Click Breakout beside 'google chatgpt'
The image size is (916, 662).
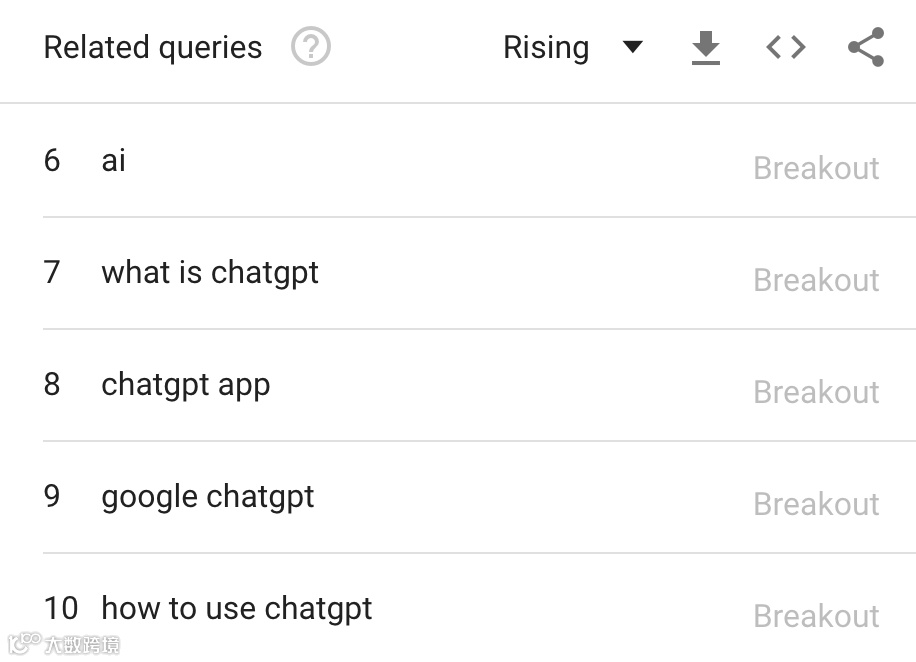(x=816, y=503)
